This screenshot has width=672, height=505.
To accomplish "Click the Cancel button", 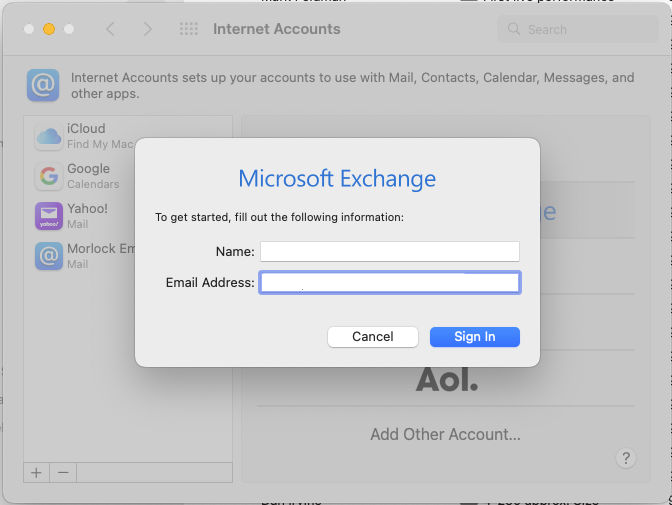I will pyautogui.click(x=372, y=337).
